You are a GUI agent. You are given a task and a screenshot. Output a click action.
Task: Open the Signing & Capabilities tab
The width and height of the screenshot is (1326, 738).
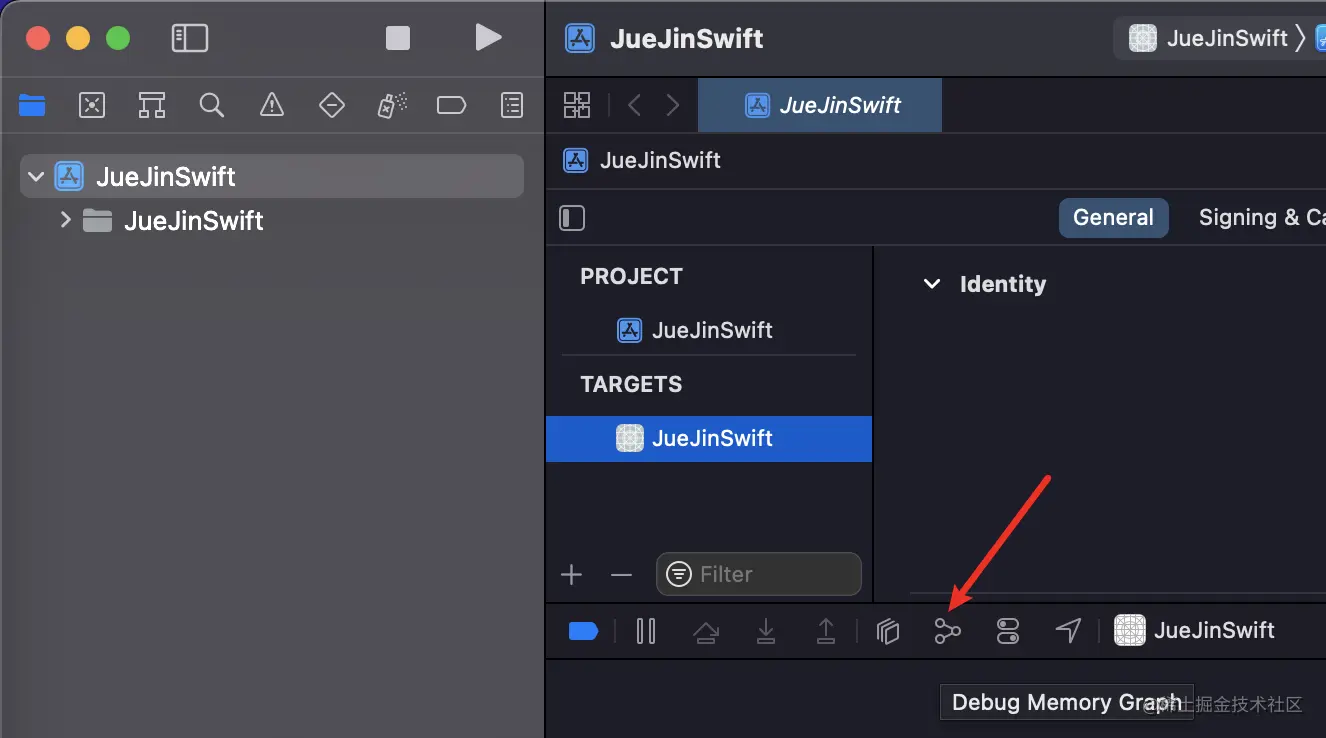click(x=1262, y=217)
